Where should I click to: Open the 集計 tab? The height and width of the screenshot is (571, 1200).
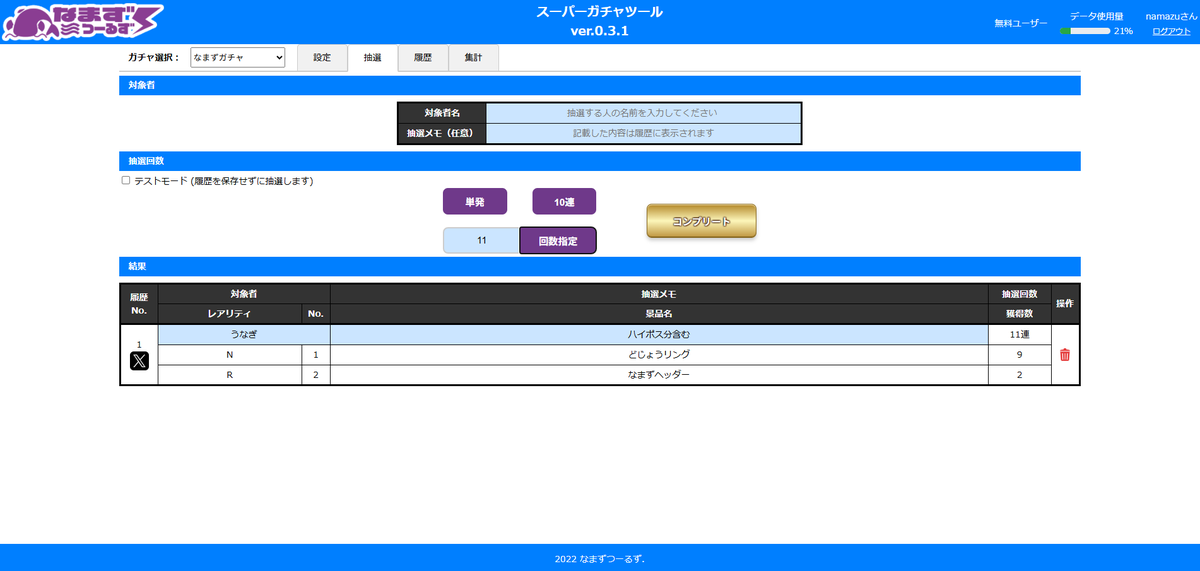473,58
